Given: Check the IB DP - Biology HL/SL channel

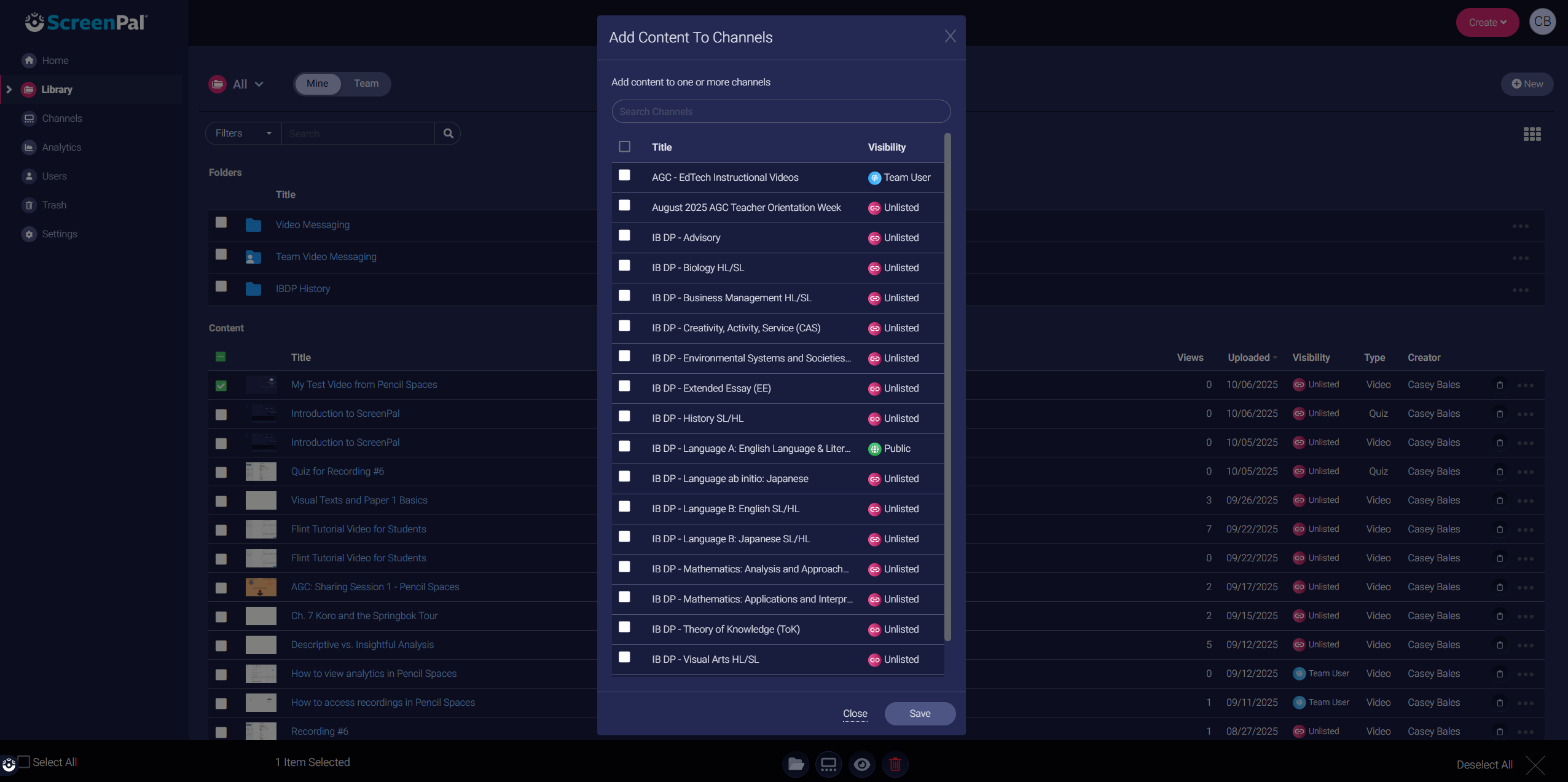Looking at the screenshot, I should [x=624, y=266].
